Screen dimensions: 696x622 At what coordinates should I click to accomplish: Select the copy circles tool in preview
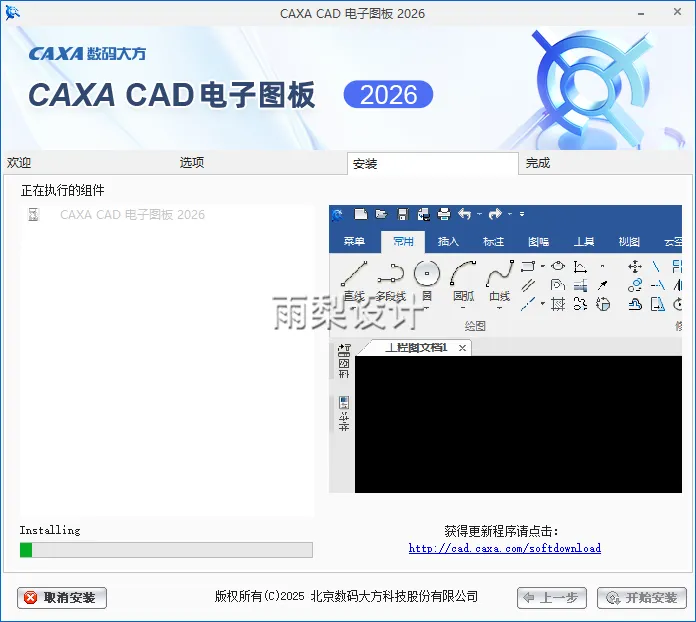(x=635, y=285)
